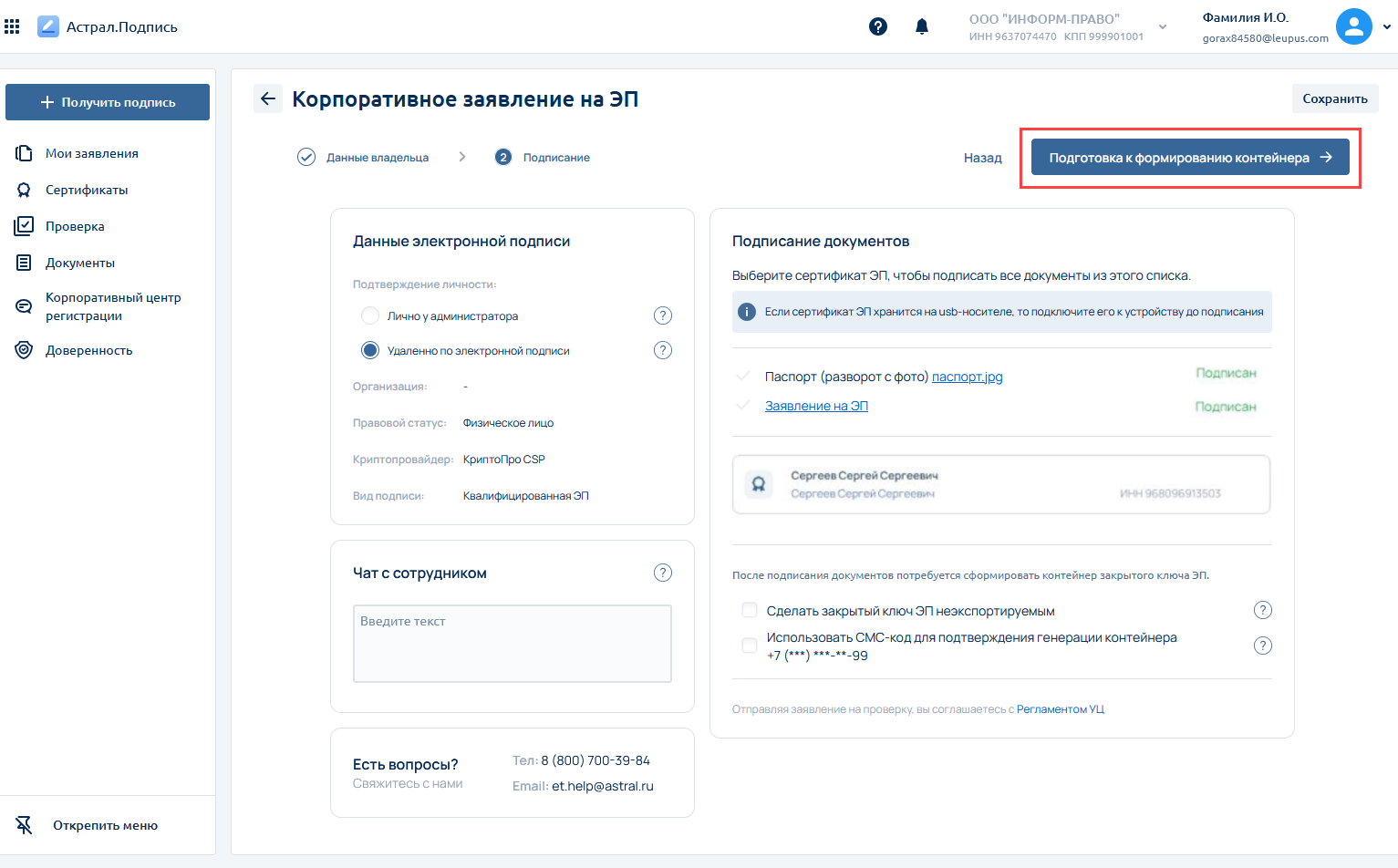
Task: Click the Получить подпись button
Action: (108, 102)
